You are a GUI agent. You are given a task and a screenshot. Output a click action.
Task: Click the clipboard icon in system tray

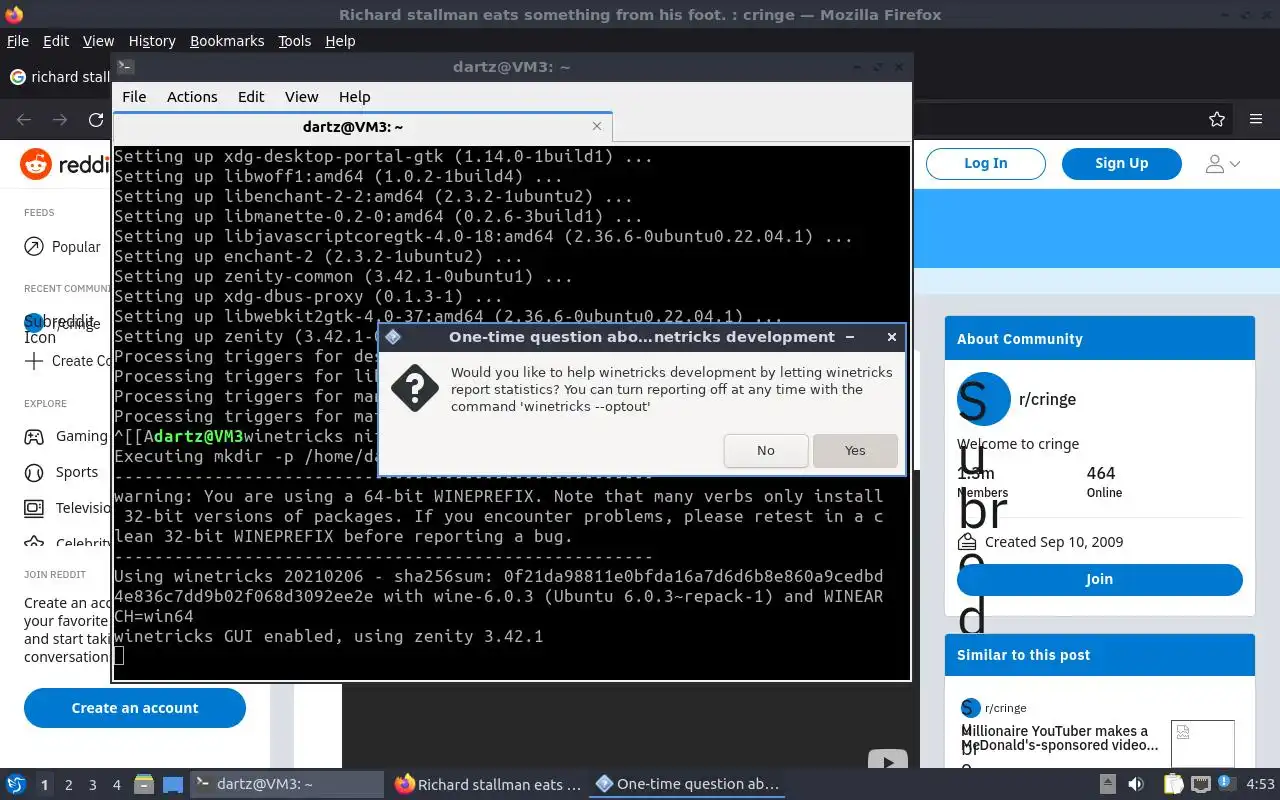pyautogui.click(x=1174, y=784)
